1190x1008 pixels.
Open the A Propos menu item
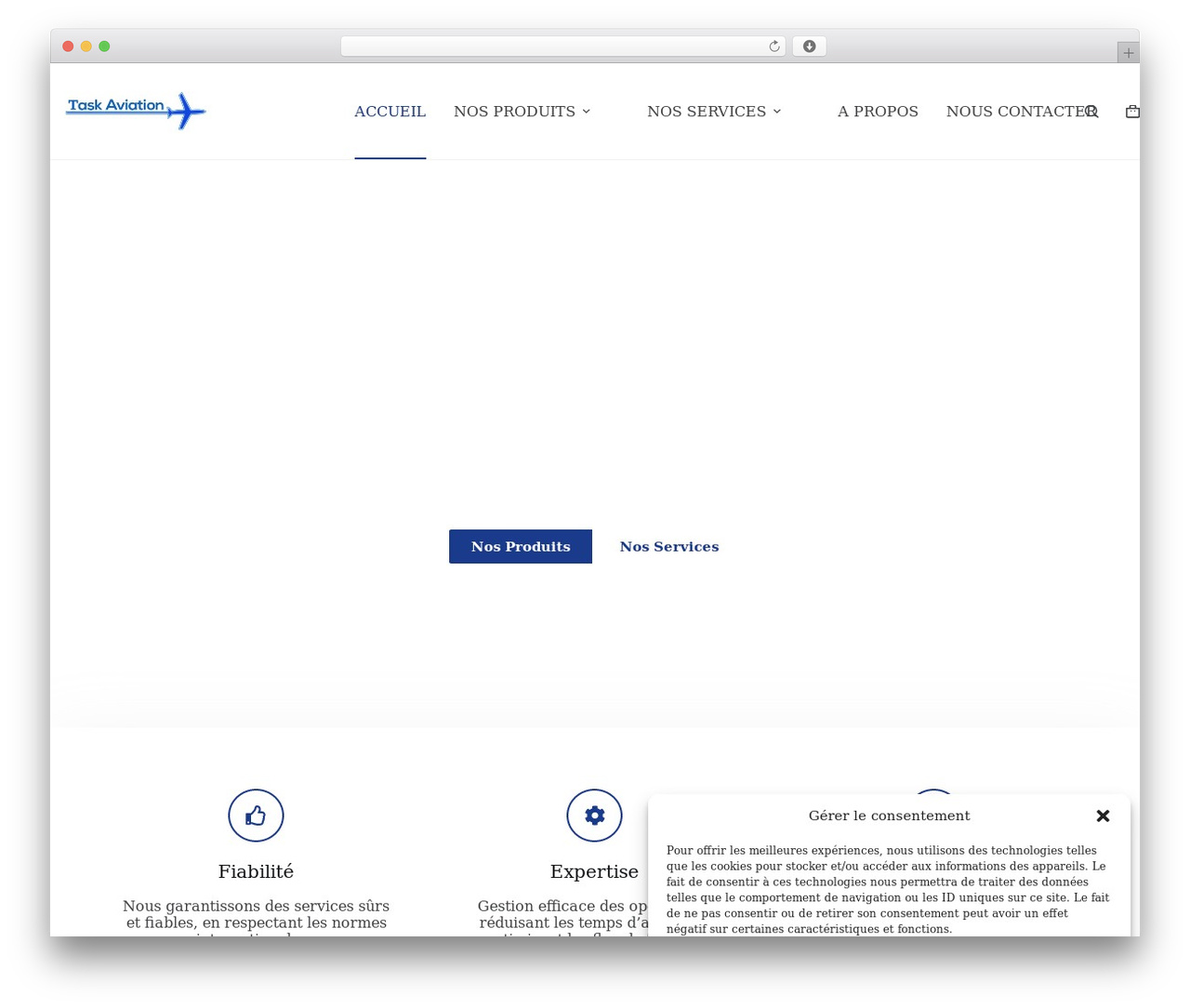[878, 112]
